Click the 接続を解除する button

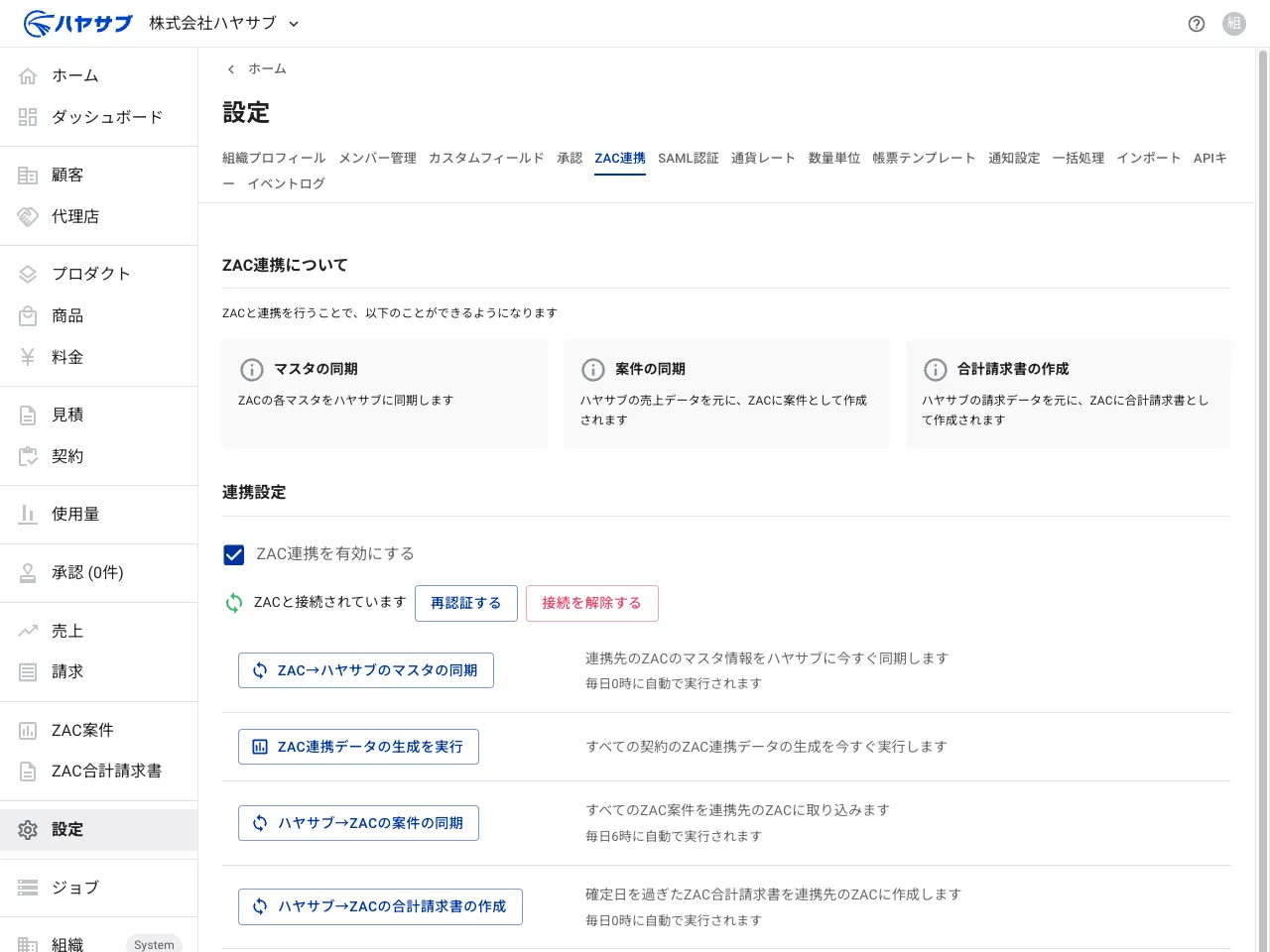pyautogui.click(x=592, y=603)
